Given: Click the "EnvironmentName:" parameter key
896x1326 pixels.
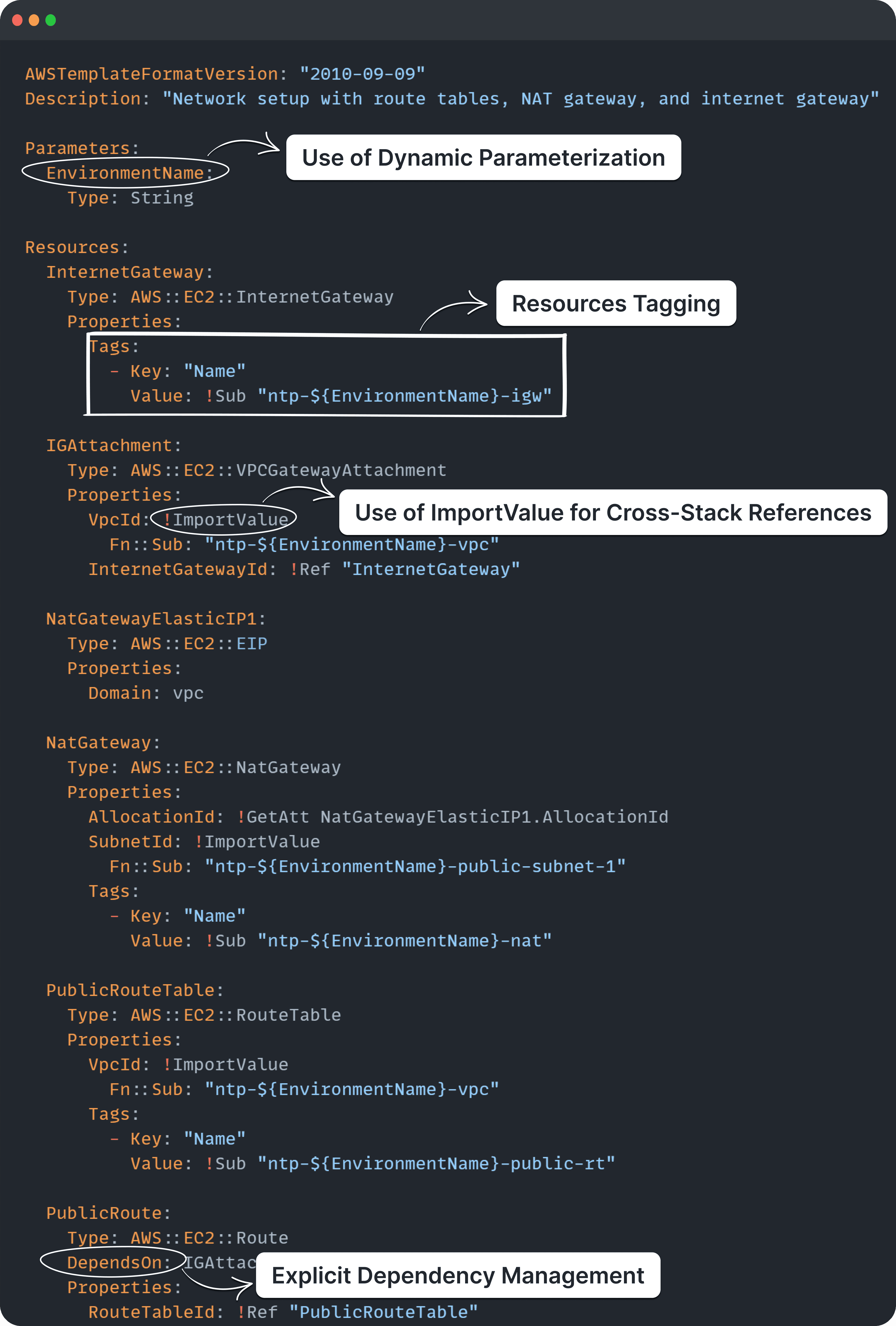Looking at the screenshot, I should click(x=129, y=173).
